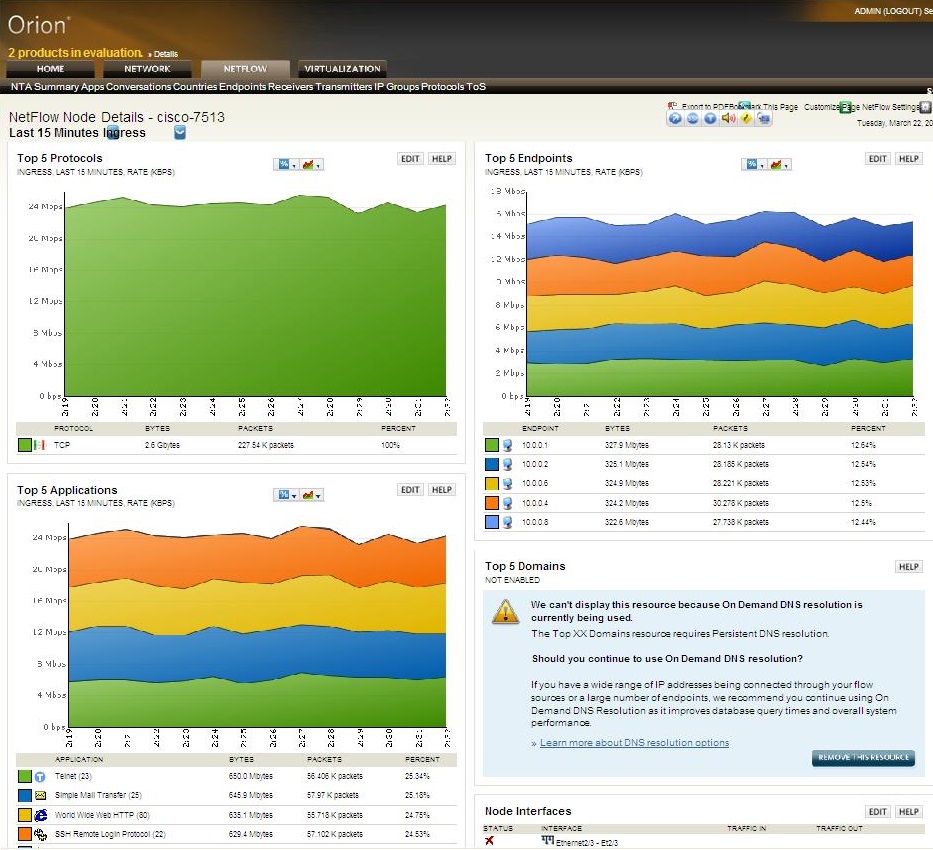Click the warning triangle in Top 5 Domains

click(506, 613)
